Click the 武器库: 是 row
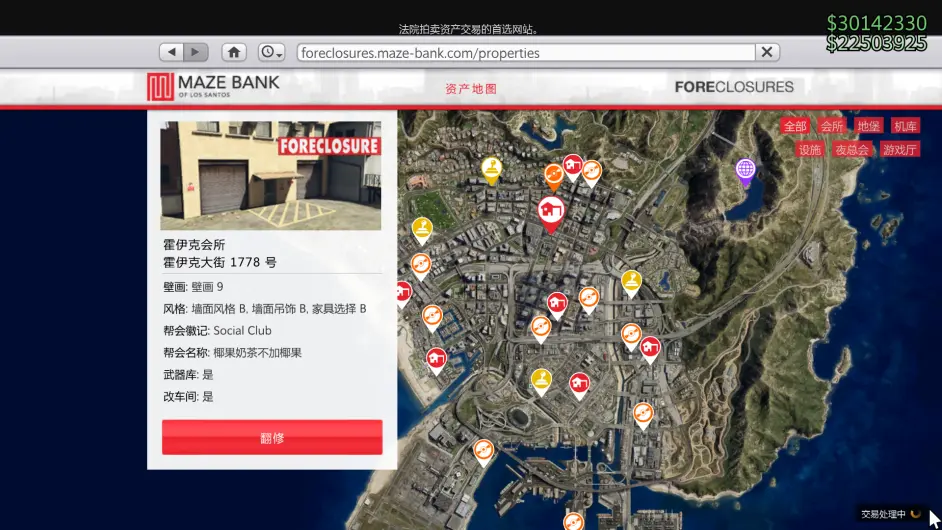The width and height of the screenshot is (942, 530). pyautogui.click(x=188, y=375)
